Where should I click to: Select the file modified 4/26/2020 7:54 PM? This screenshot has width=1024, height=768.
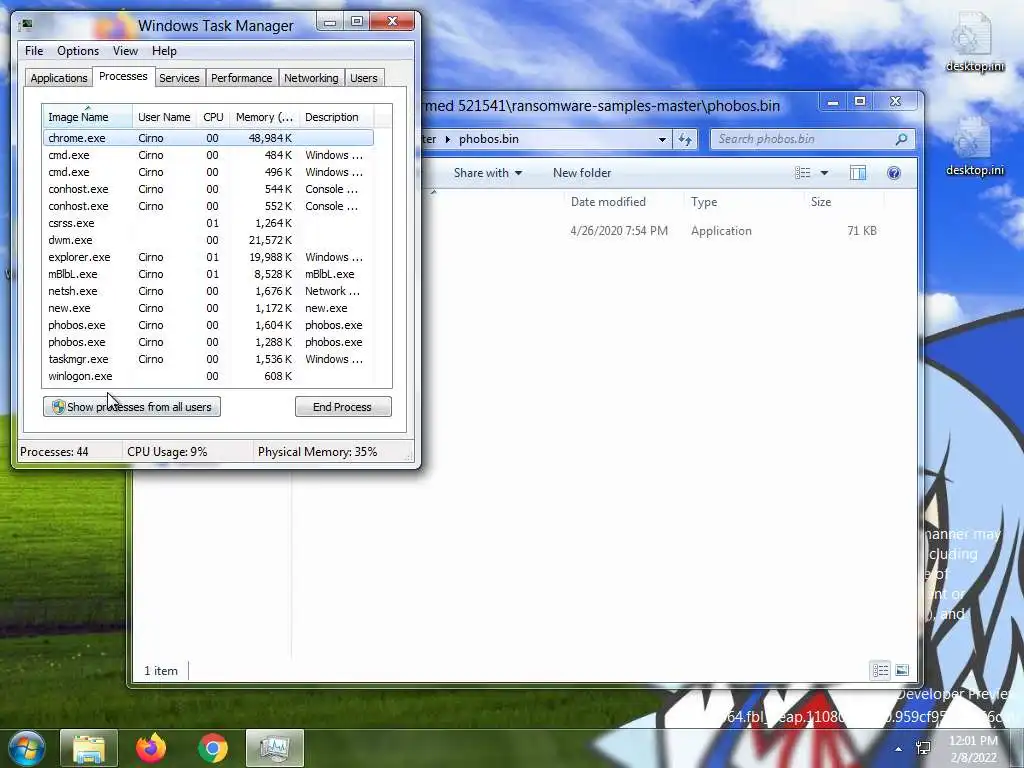653,231
